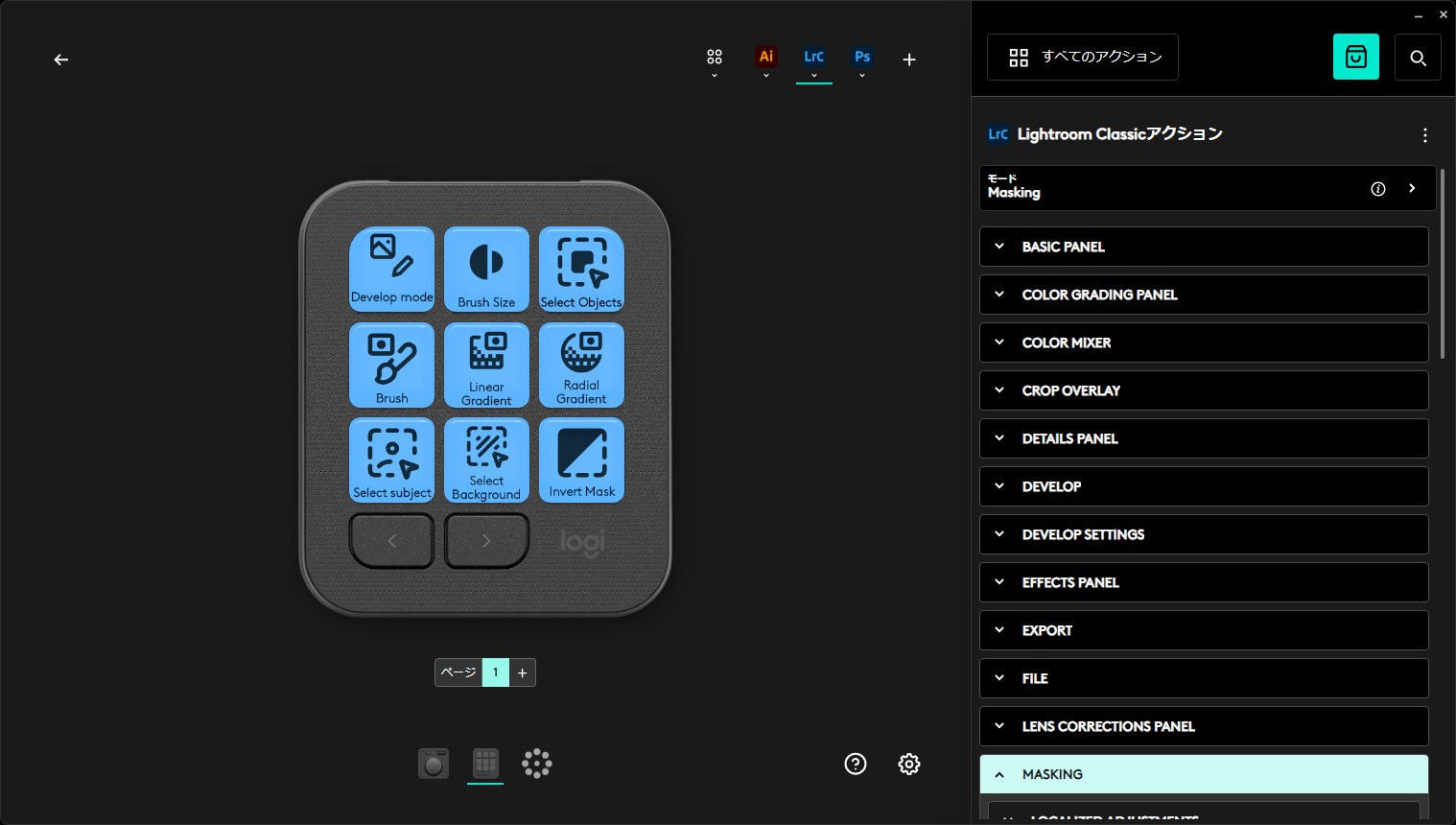
Task: Select page 1 tab
Action: coord(495,672)
